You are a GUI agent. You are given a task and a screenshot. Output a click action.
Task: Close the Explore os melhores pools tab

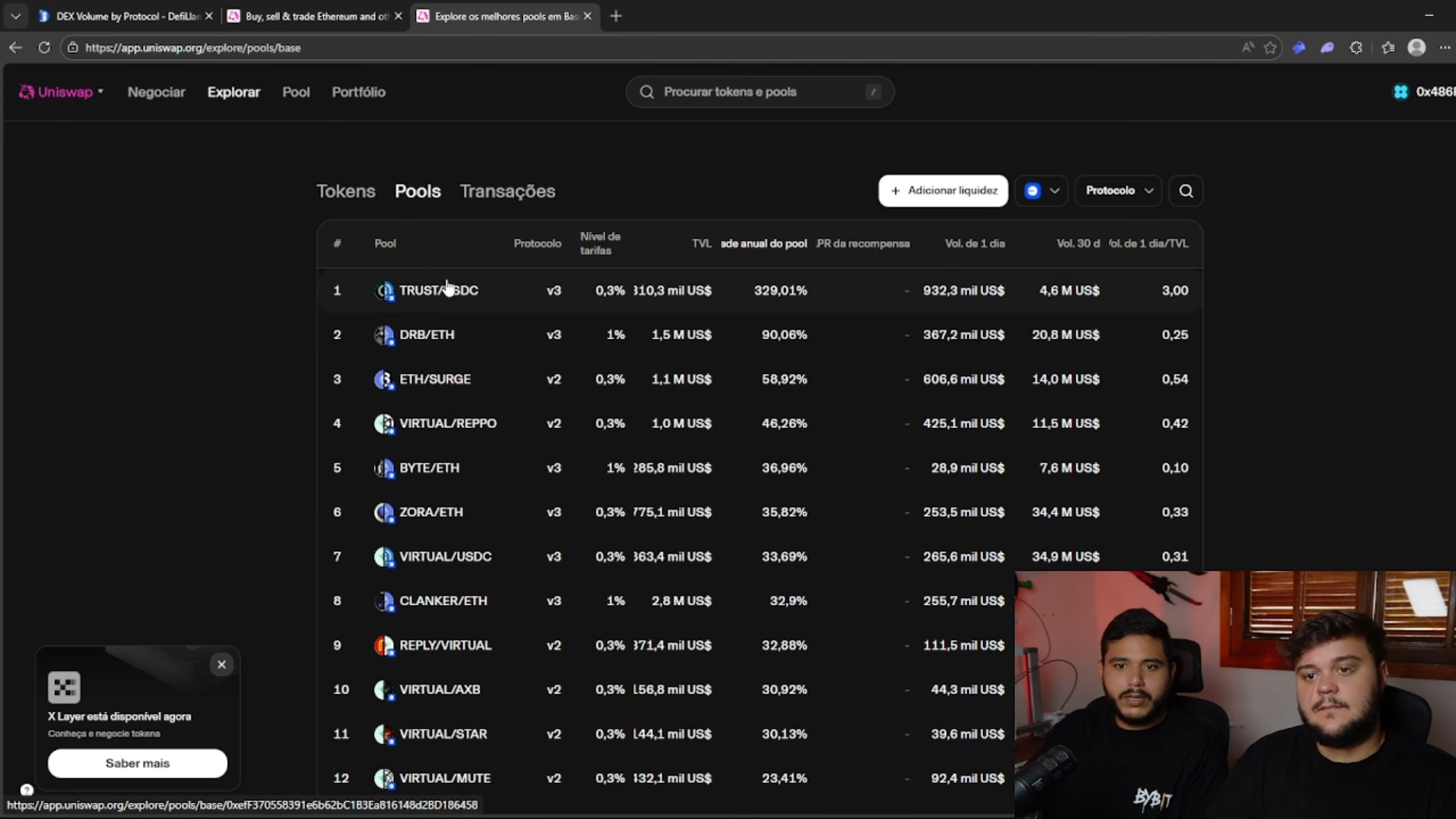point(588,16)
